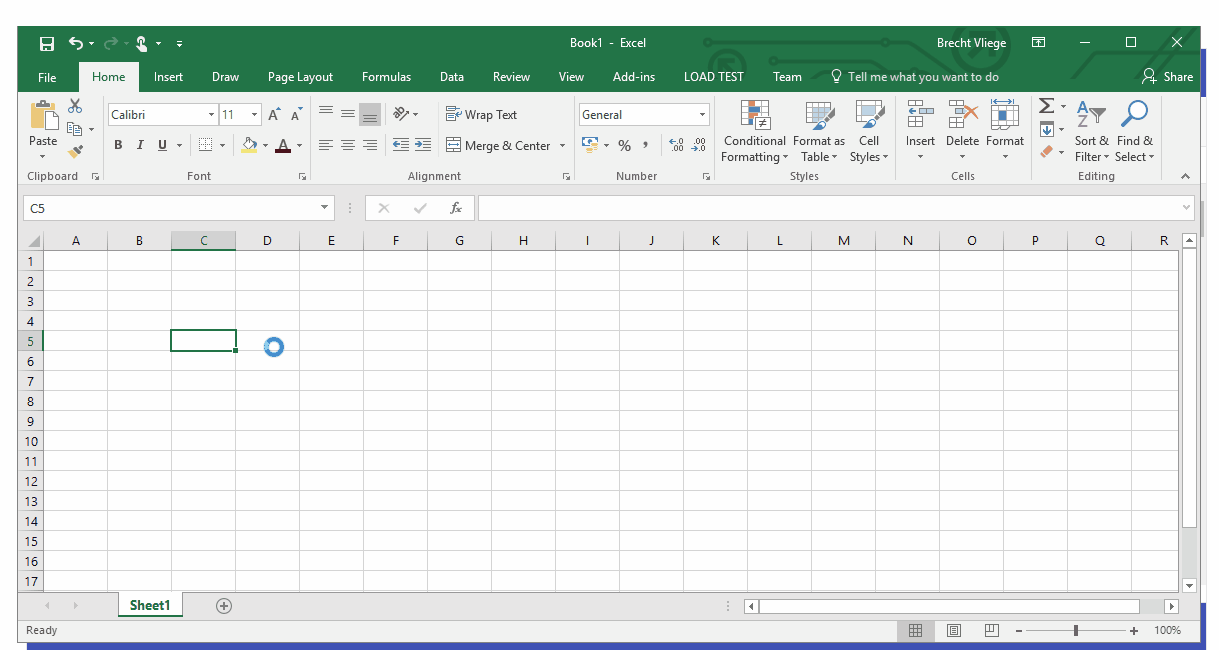The height and width of the screenshot is (650, 1219).
Task: Open Conditional Formatting options
Action: [754, 132]
